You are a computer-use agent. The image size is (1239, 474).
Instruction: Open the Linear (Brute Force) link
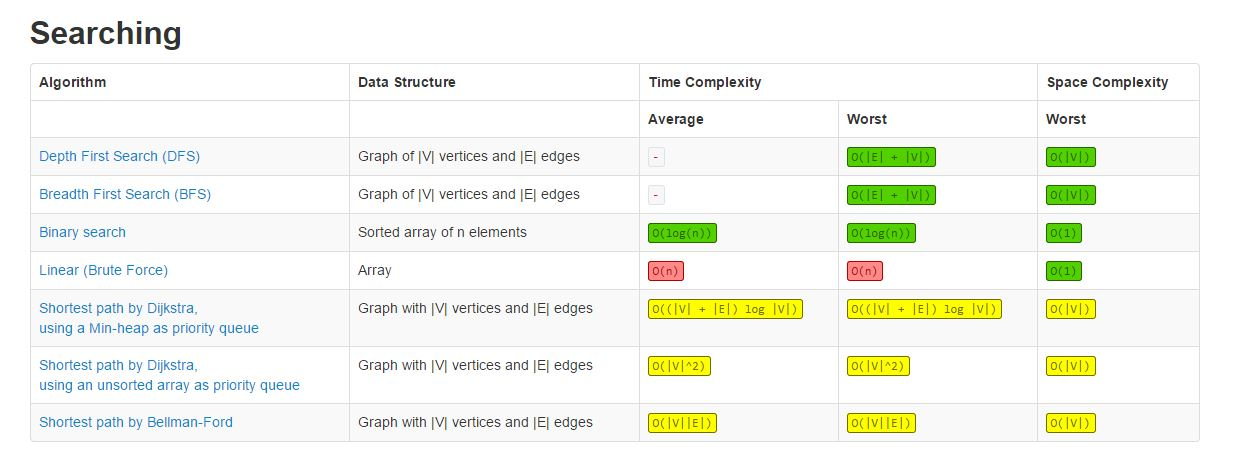coord(103,270)
